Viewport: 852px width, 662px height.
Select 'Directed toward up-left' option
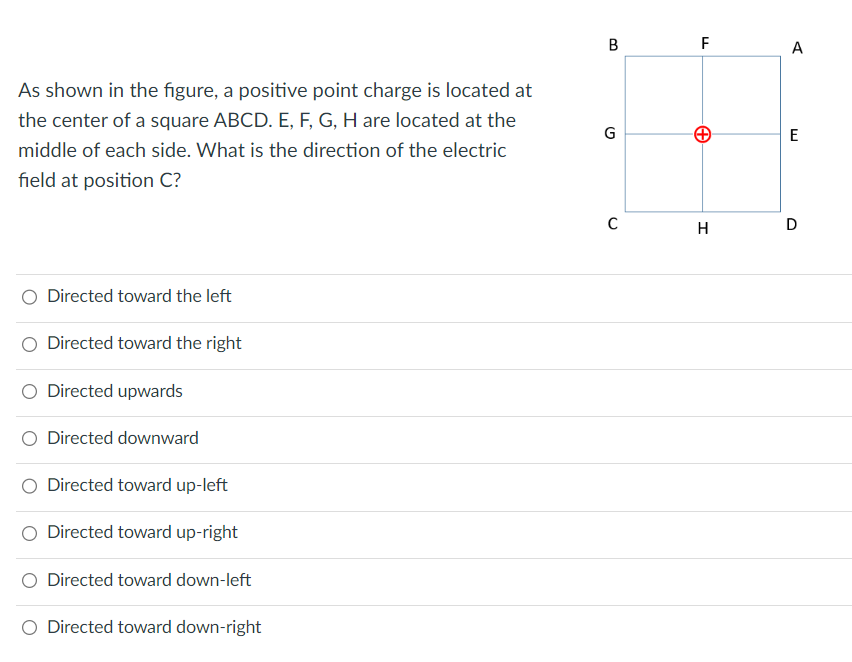coord(30,485)
